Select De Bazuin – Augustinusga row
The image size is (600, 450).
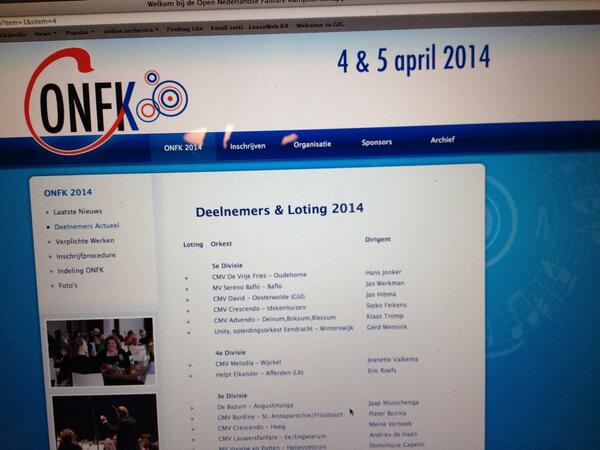click(255, 406)
